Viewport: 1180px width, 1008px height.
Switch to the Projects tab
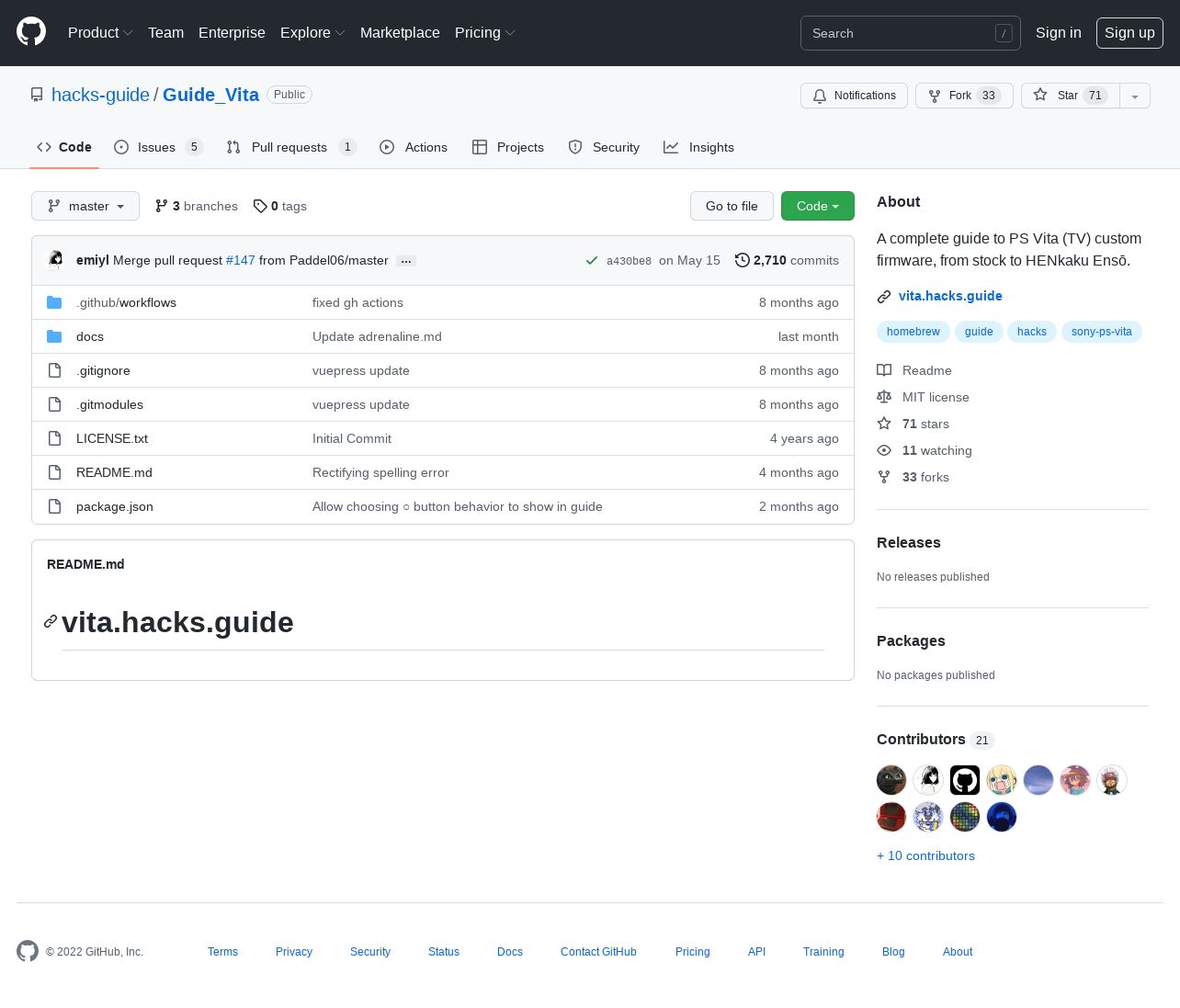click(x=507, y=147)
